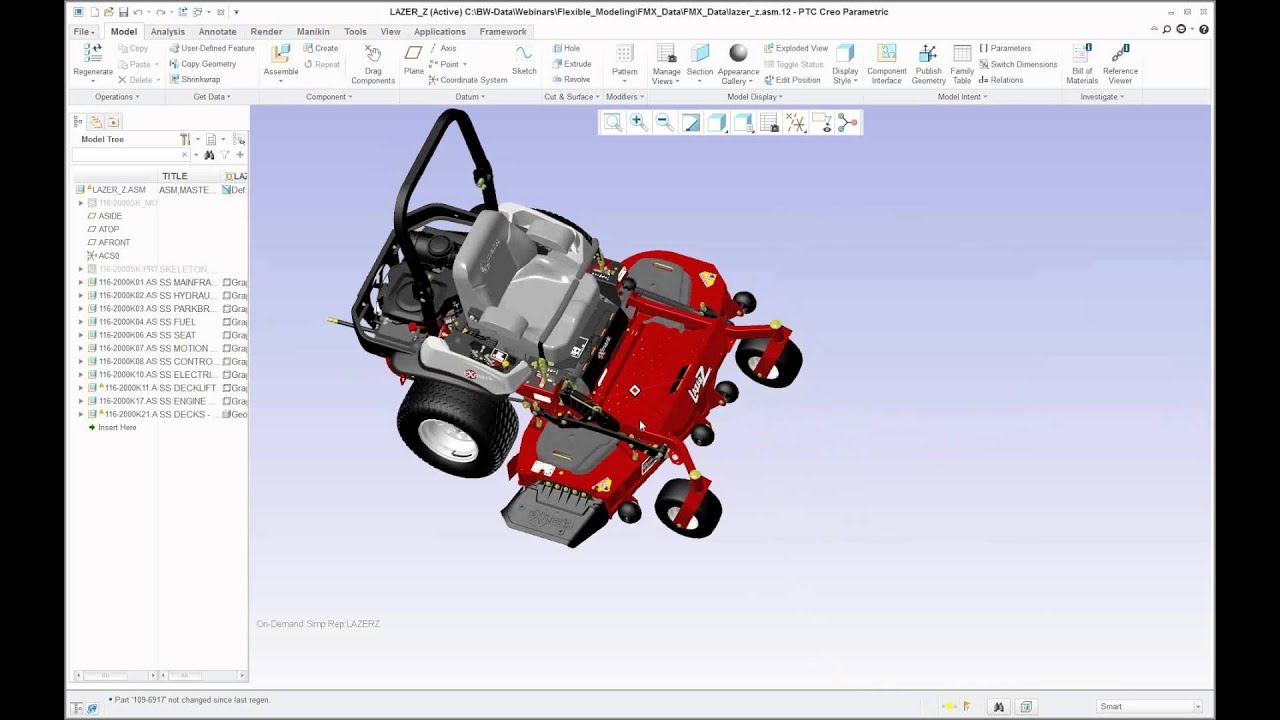Screen dimensions: 1280x720
Task: Click the Find binoculars icon in model tree
Action: click(x=209, y=155)
